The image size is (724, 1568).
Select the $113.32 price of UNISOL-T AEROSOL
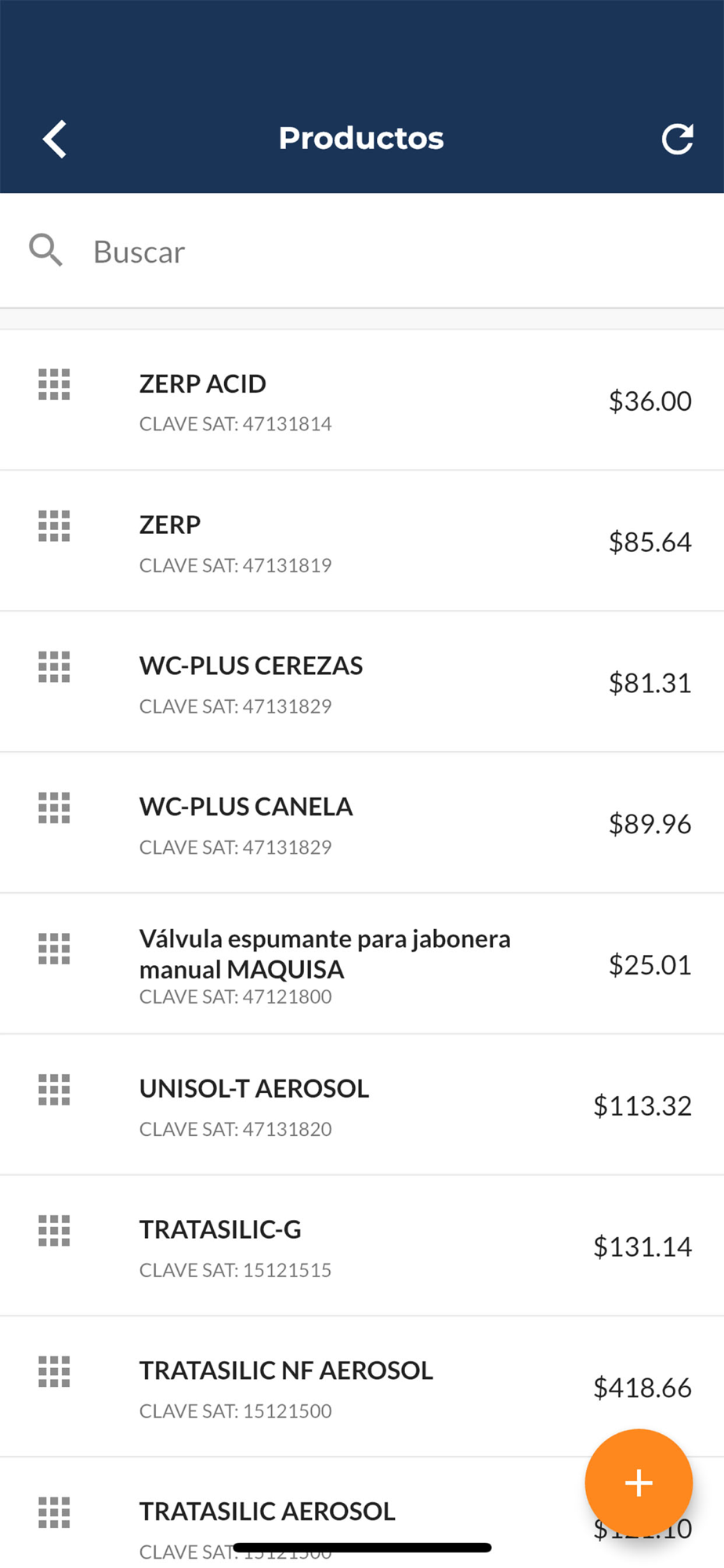tap(642, 1105)
